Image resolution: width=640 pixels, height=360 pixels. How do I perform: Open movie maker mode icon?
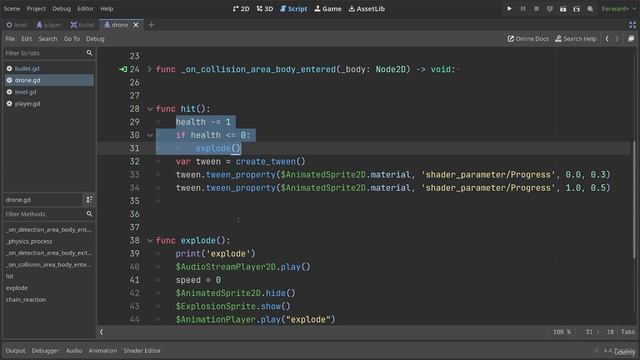pos(590,9)
